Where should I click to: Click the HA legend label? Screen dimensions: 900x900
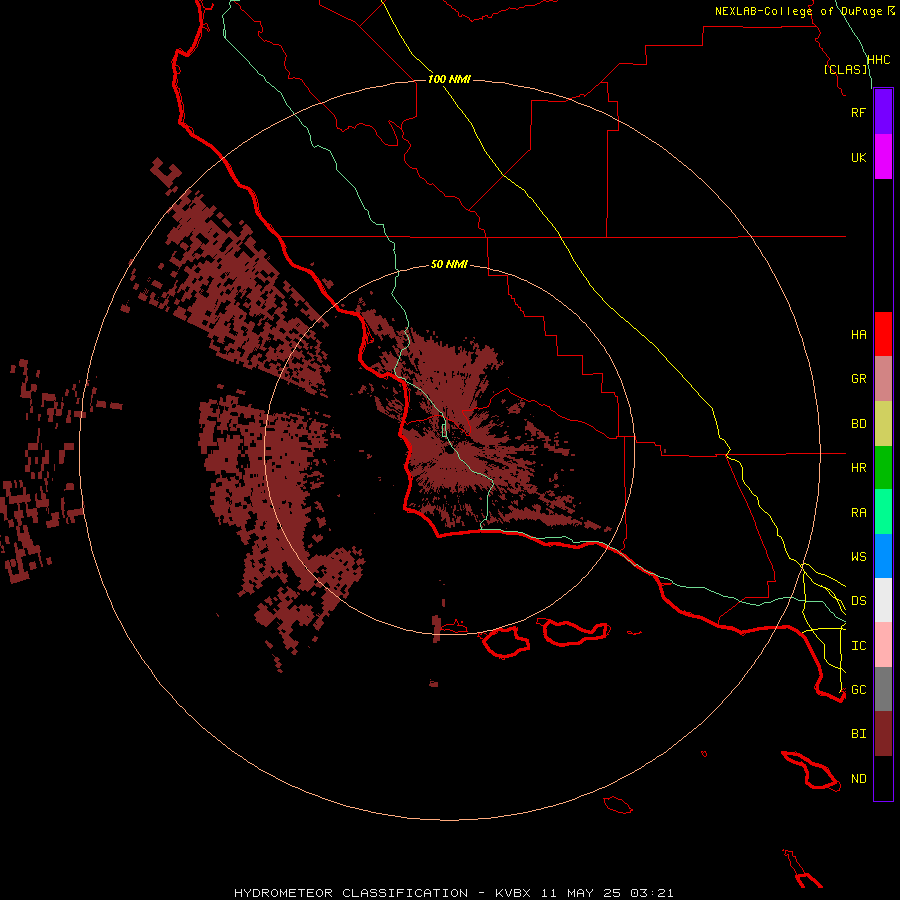(x=858, y=334)
